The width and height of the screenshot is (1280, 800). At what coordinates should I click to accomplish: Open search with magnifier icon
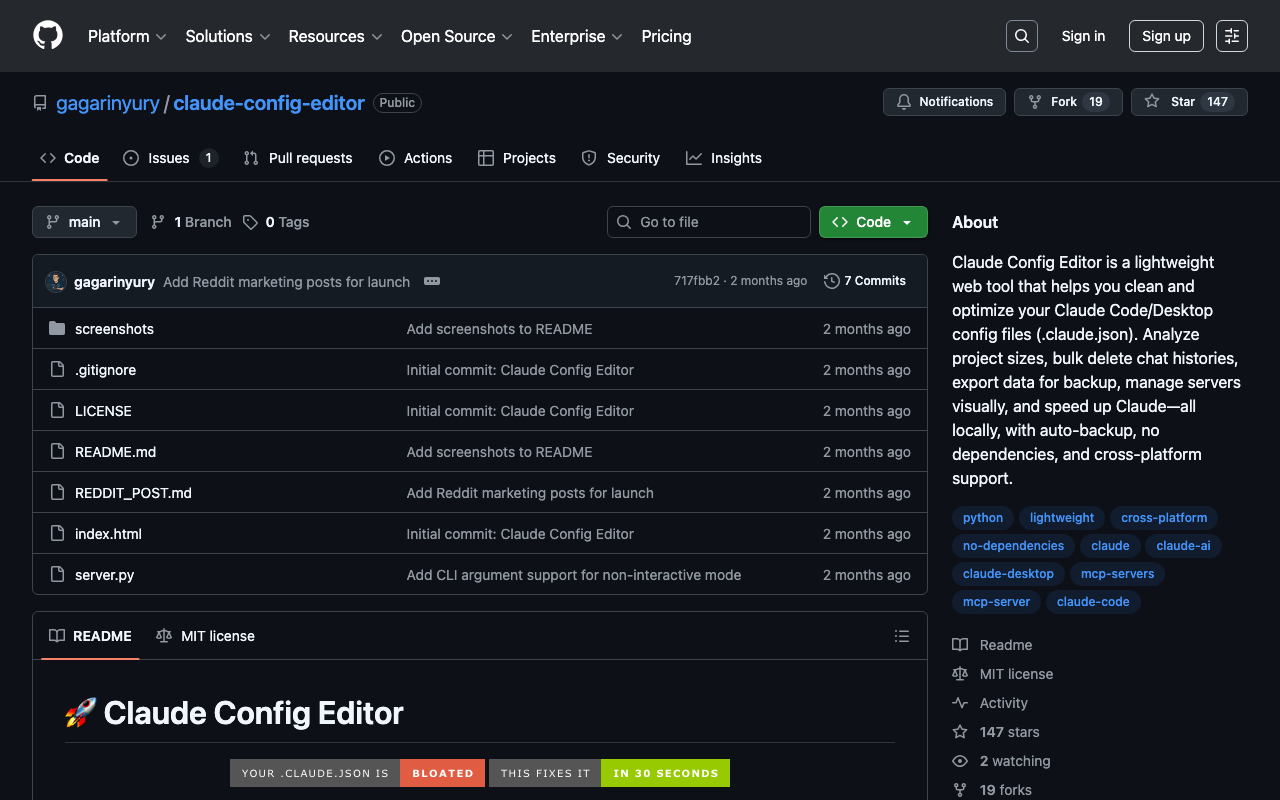(x=1021, y=36)
